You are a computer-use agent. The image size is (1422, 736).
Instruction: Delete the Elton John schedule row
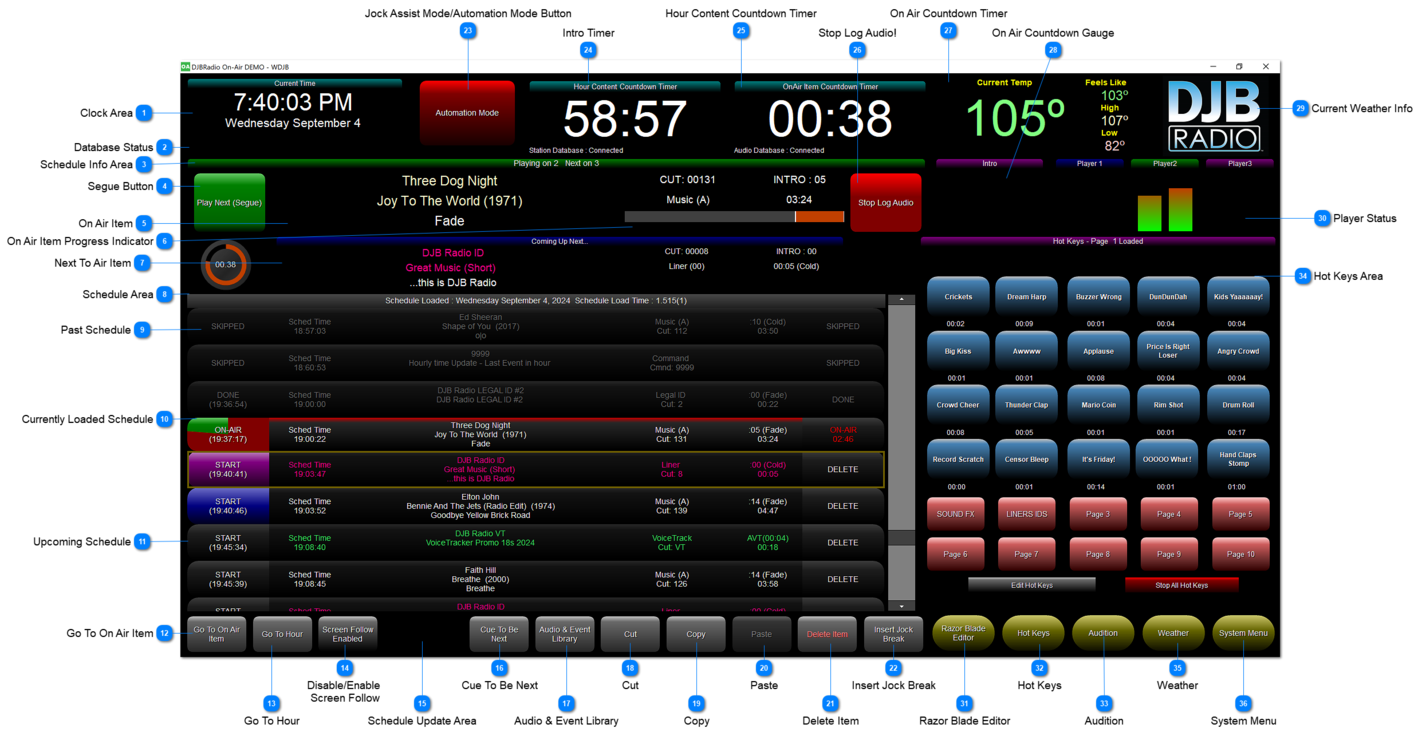click(843, 506)
